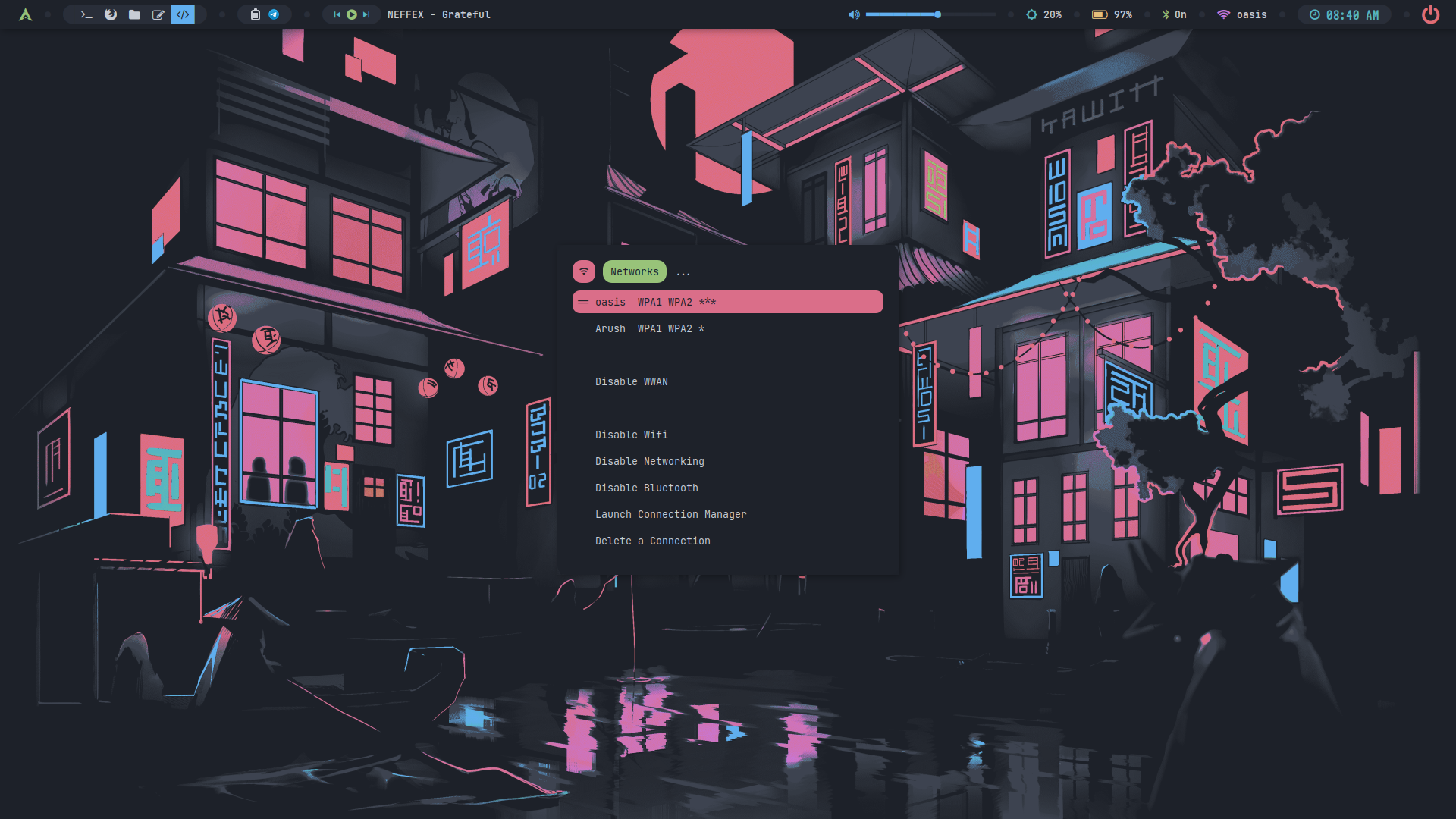Launch the terminal from the top bar
Screen dimensions: 1456x819
tap(86, 14)
